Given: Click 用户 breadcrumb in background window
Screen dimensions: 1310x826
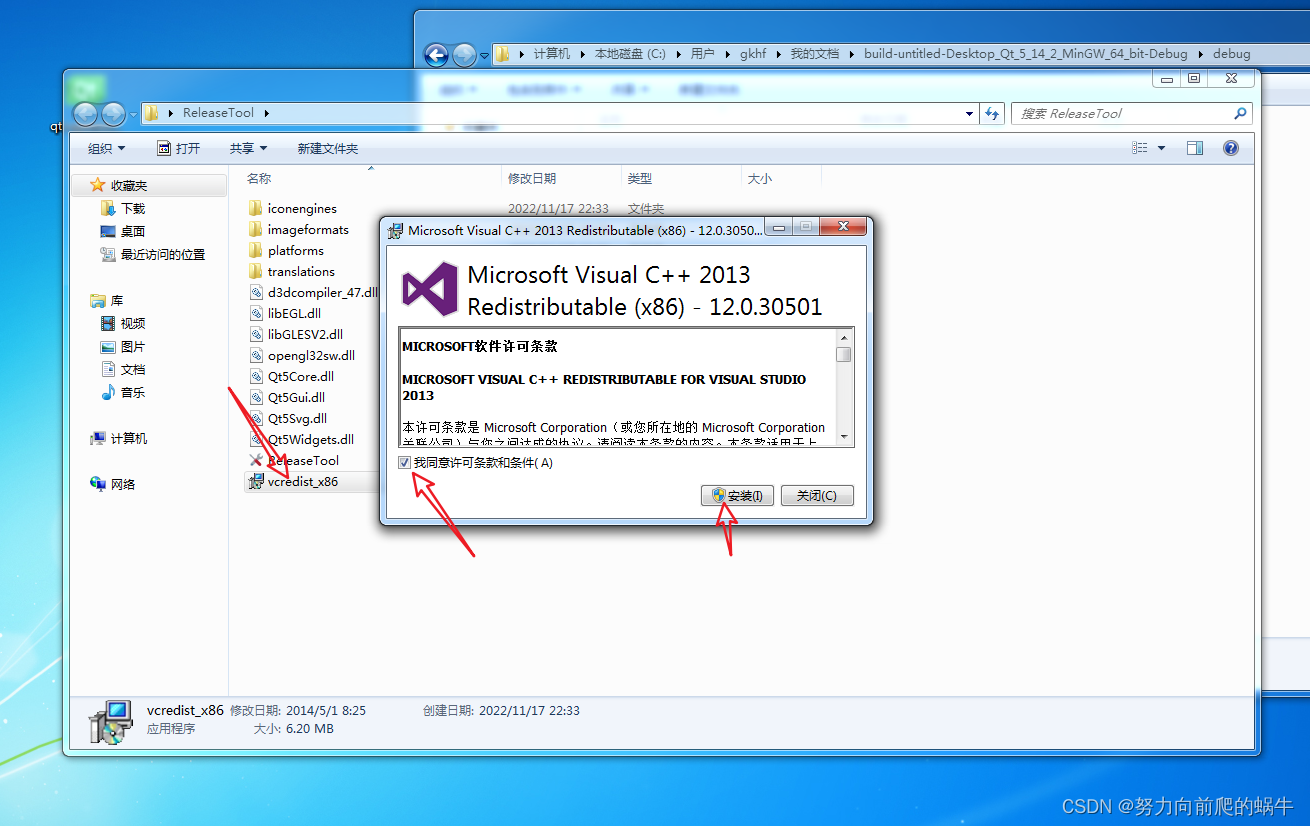Looking at the screenshot, I should [703, 54].
